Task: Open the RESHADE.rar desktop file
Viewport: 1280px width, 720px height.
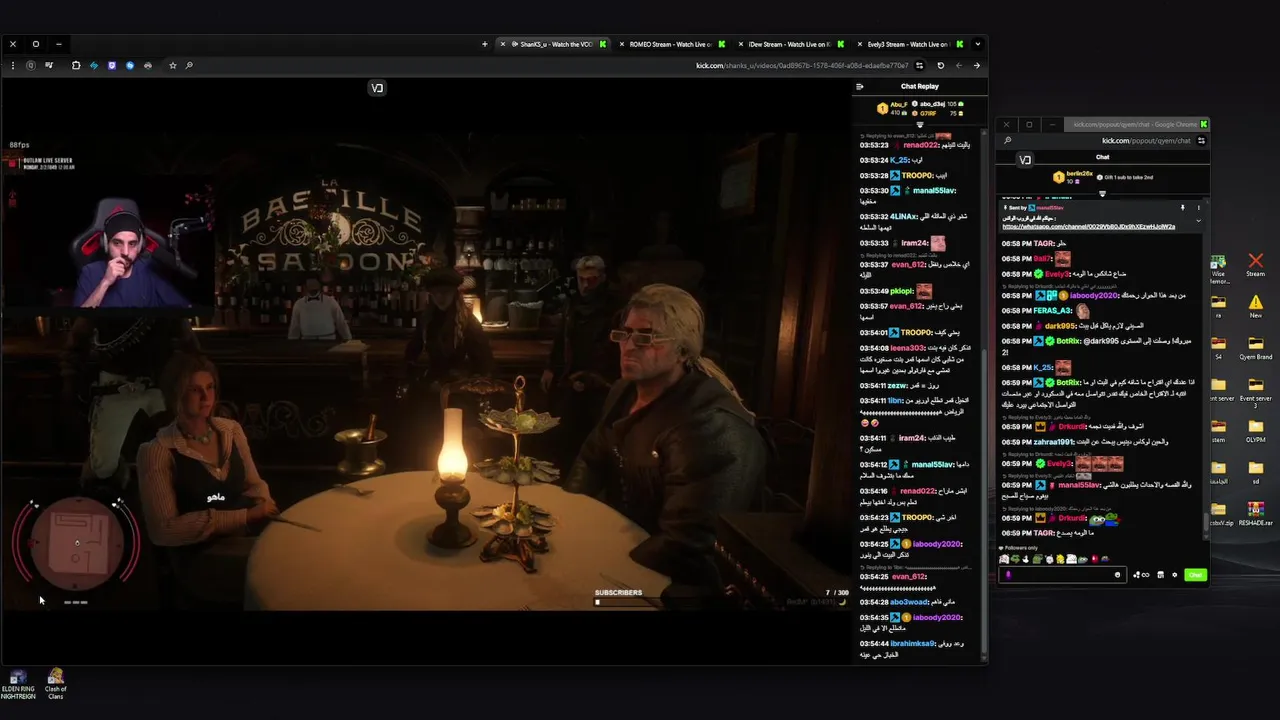Action: pos(1255,513)
